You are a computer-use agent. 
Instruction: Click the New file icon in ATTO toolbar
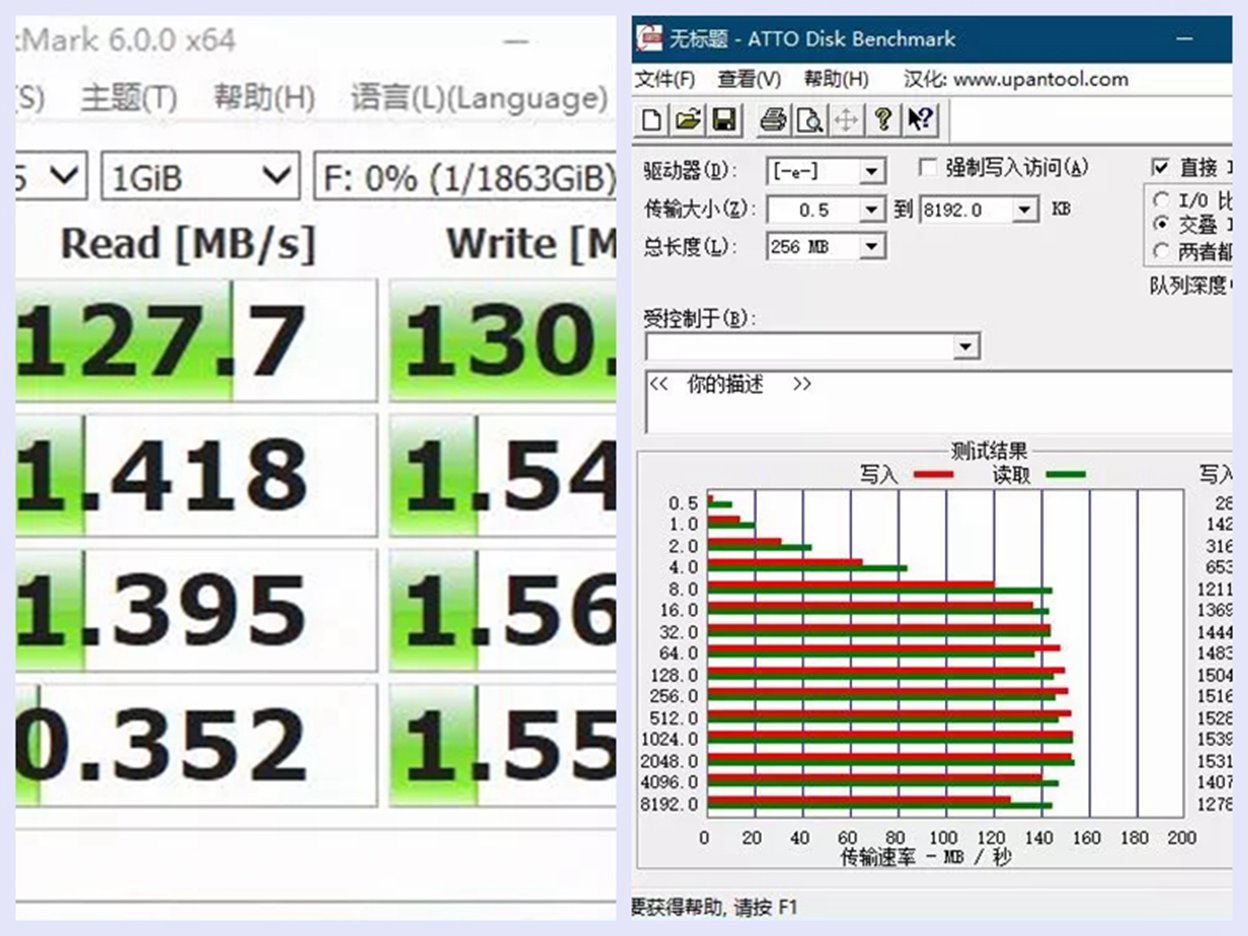click(652, 121)
